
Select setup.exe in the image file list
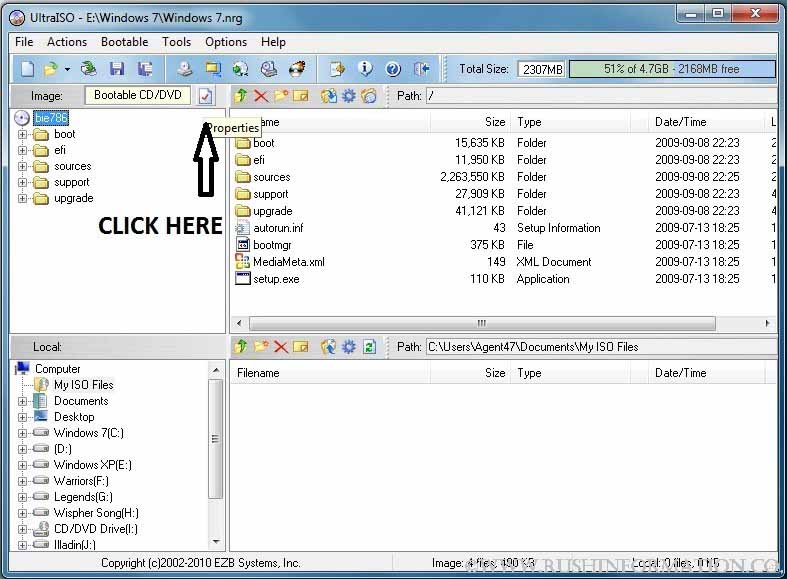pos(276,279)
